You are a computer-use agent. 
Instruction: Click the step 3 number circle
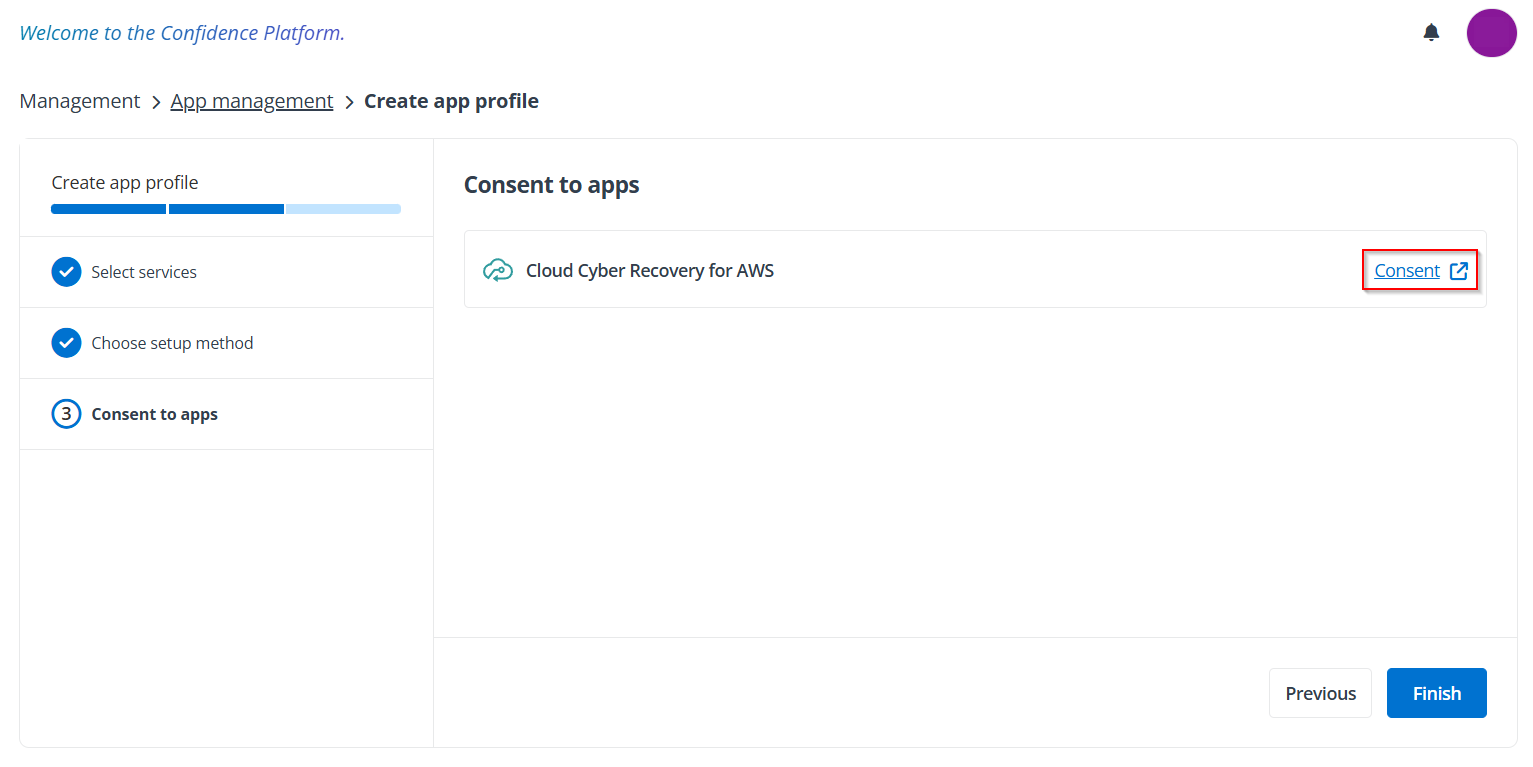[x=66, y=414]
